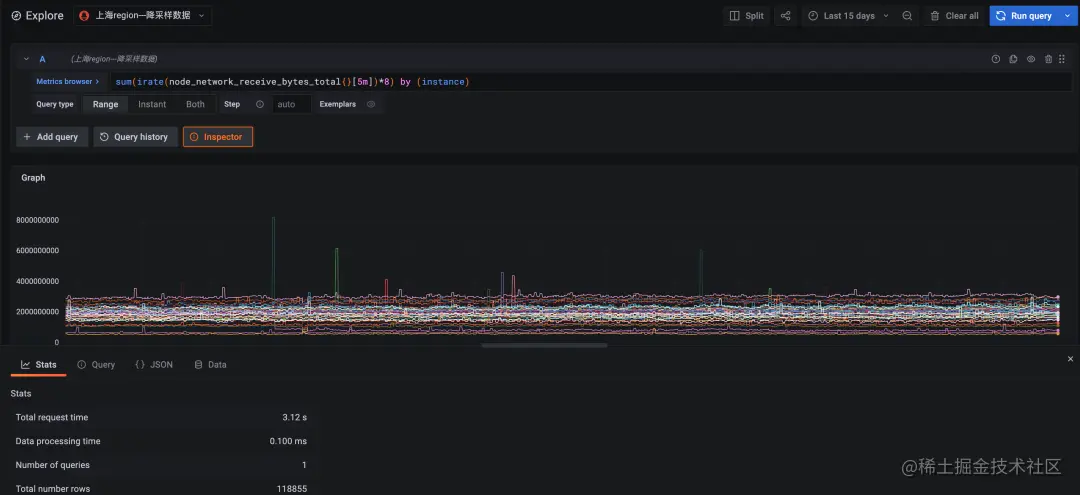Click the Graph panel title

[x=33, y=178]
